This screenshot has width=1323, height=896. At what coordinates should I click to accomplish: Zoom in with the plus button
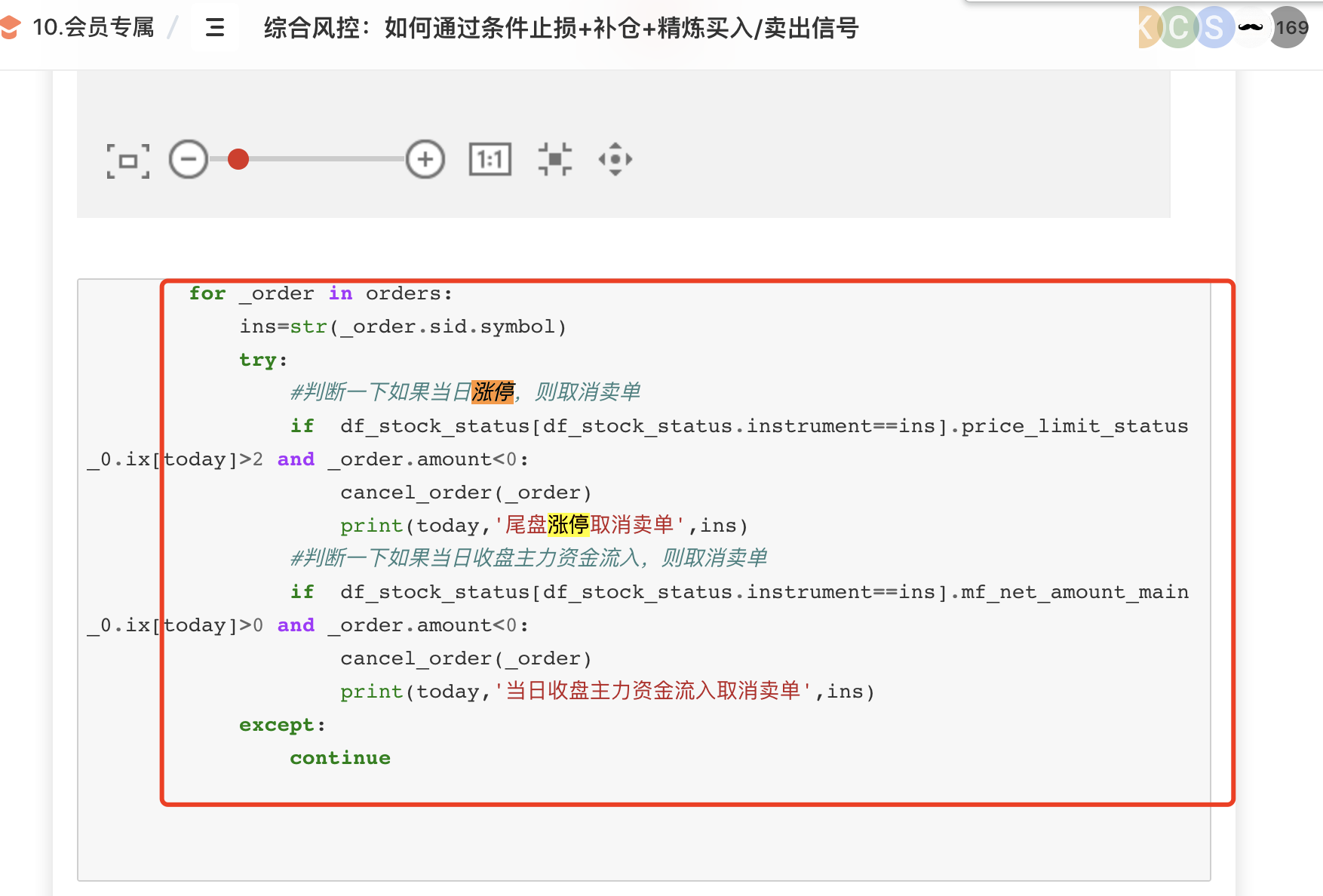pos(425,160)
